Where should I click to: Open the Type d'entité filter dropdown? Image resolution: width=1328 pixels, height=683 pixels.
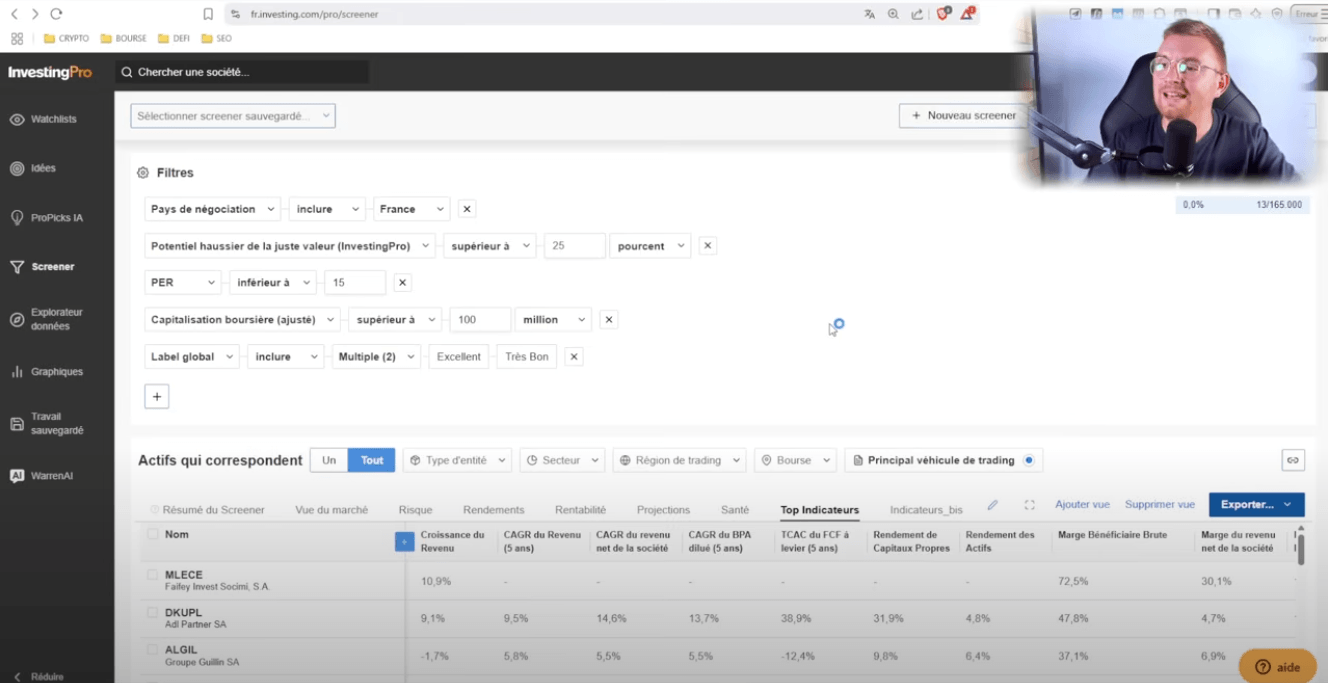pyautogui.click(x=457, y=460)
